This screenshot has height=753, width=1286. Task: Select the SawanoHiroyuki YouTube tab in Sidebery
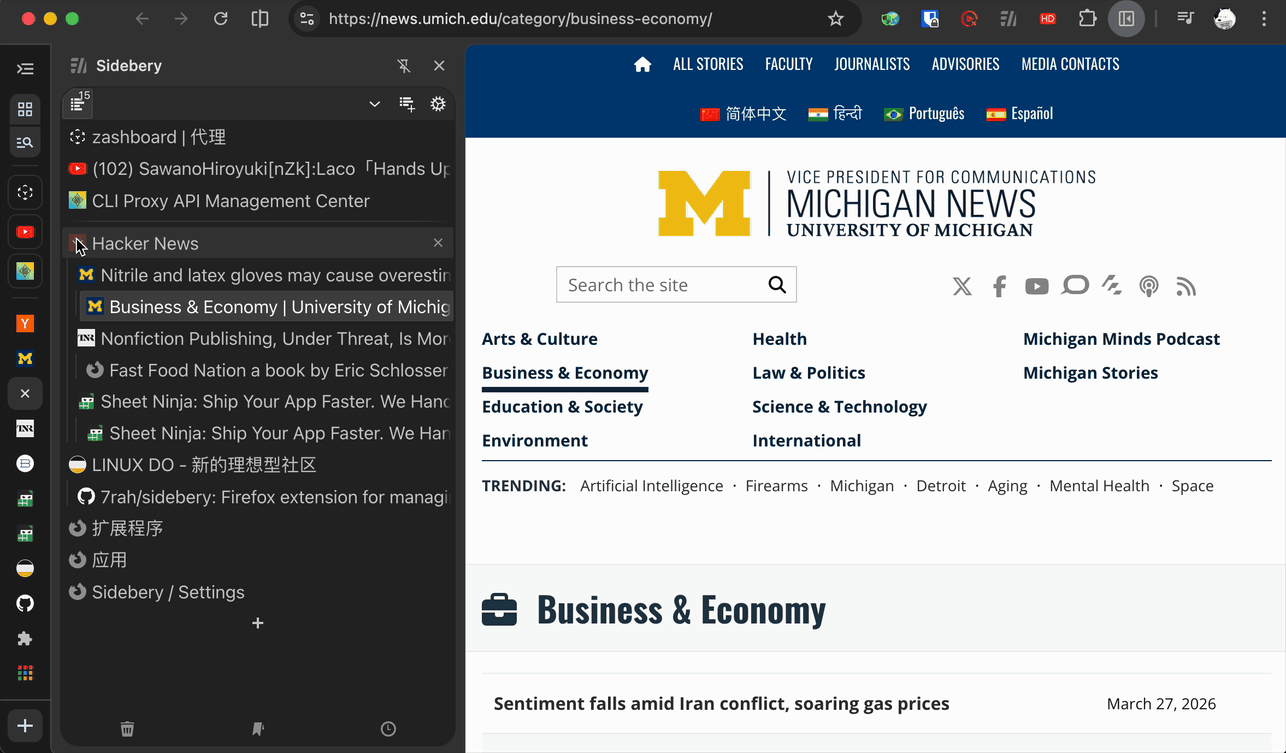pos(258,169)
